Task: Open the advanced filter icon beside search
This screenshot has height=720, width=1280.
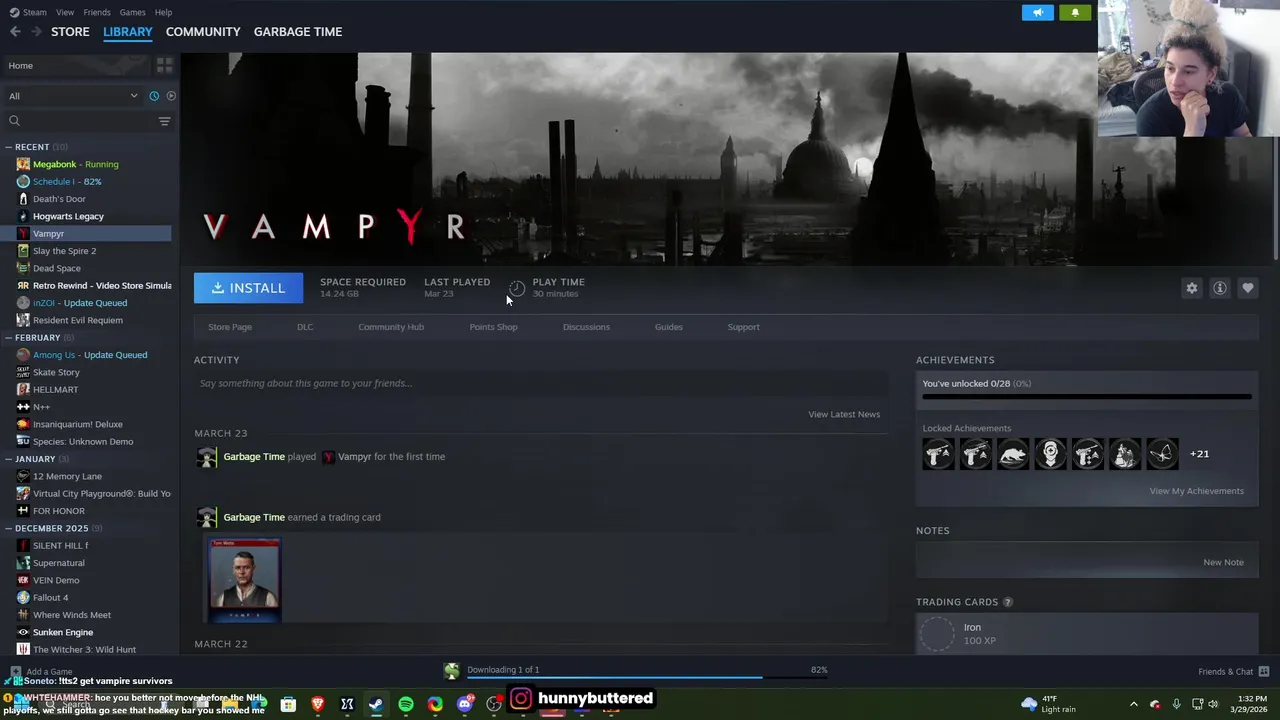Action: tap(164, 121)
